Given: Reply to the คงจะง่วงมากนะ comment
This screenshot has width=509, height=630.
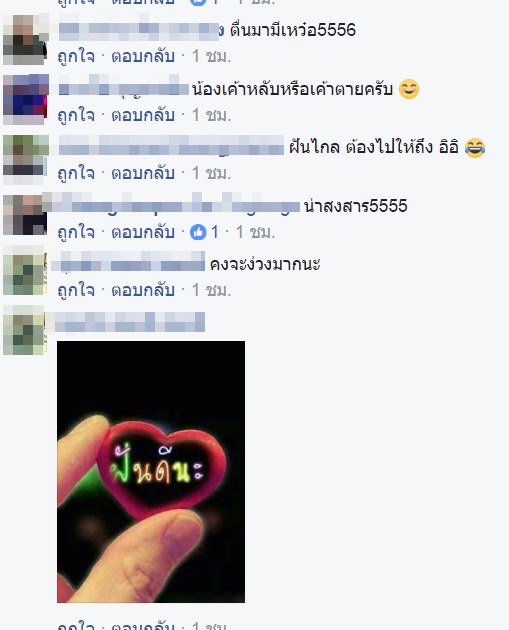Looking at the screenshot, I should [x=143, y=290].
